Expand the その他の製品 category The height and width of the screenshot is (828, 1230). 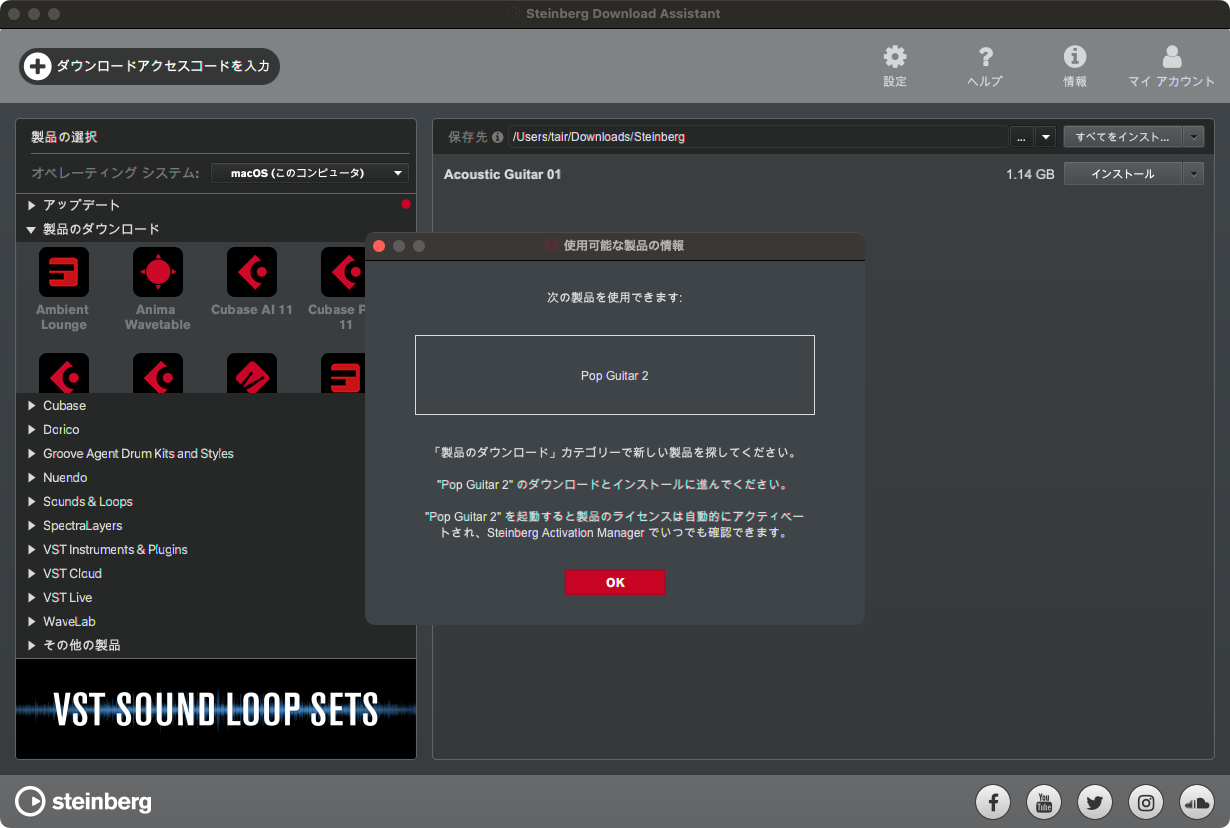point(33,646)
